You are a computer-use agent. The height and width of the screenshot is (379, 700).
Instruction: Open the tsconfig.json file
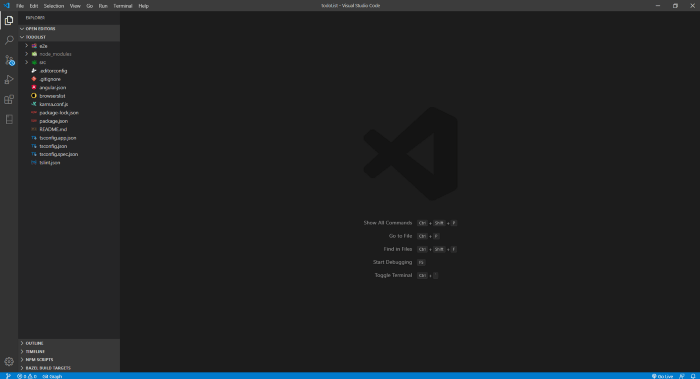pos(69,146)
